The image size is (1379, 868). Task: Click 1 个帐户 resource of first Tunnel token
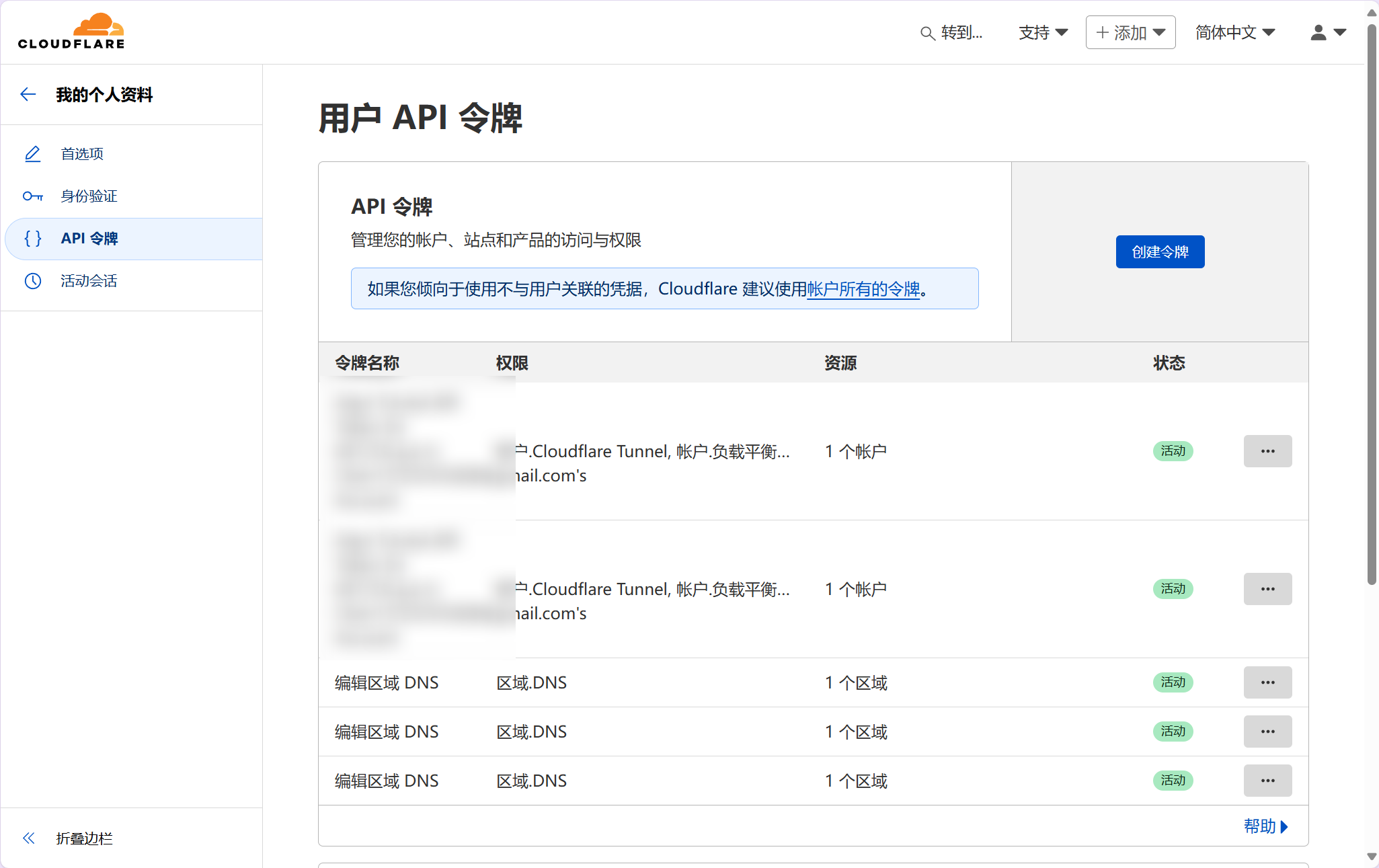(x=856, y=451)
